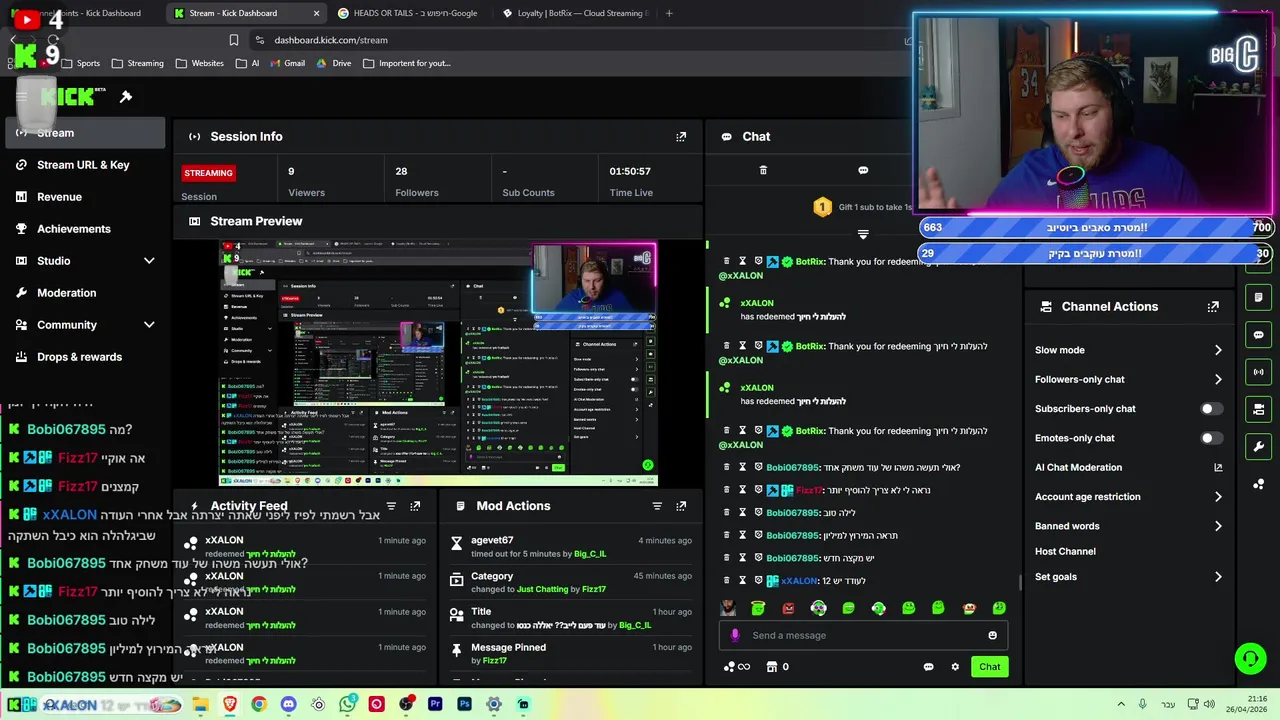The height and width of the screenshot is (720, 1280).
Task: Click the layout panels icon in right rail
Action: (x=1259, y=409)
